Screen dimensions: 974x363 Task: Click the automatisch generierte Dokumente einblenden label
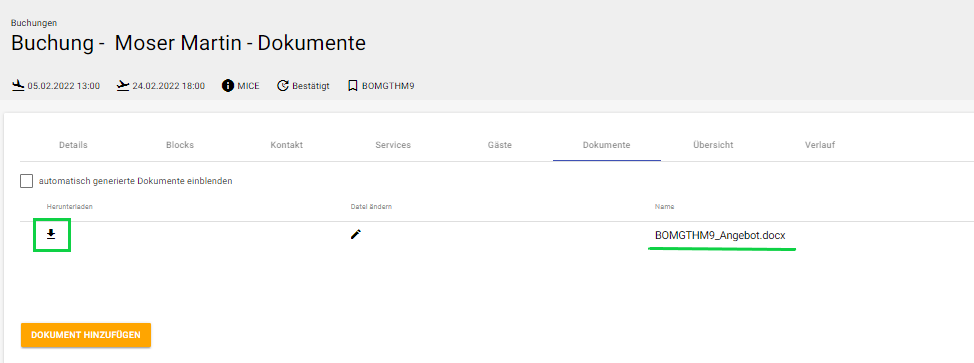coord(136,182)
